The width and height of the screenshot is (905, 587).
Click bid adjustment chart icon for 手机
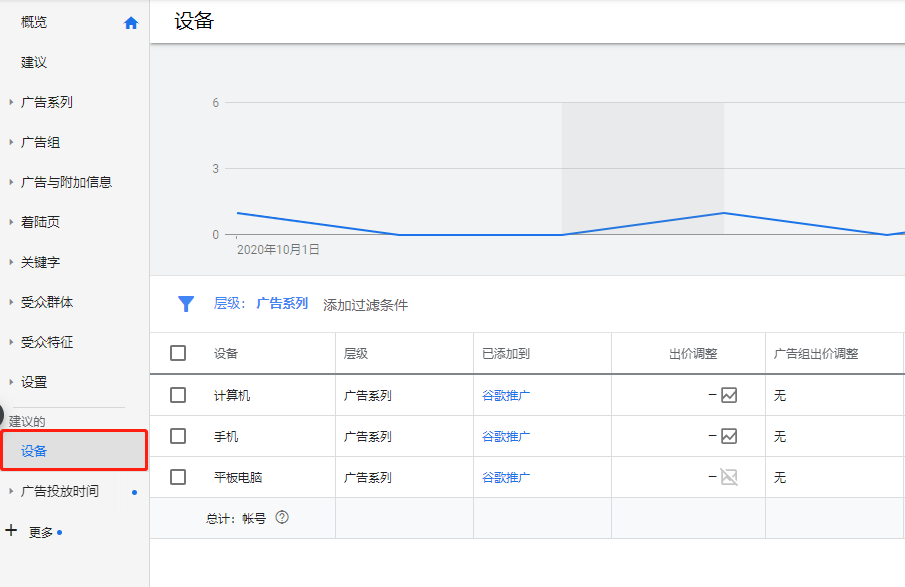pyautogui.click(x=729, y=436)
